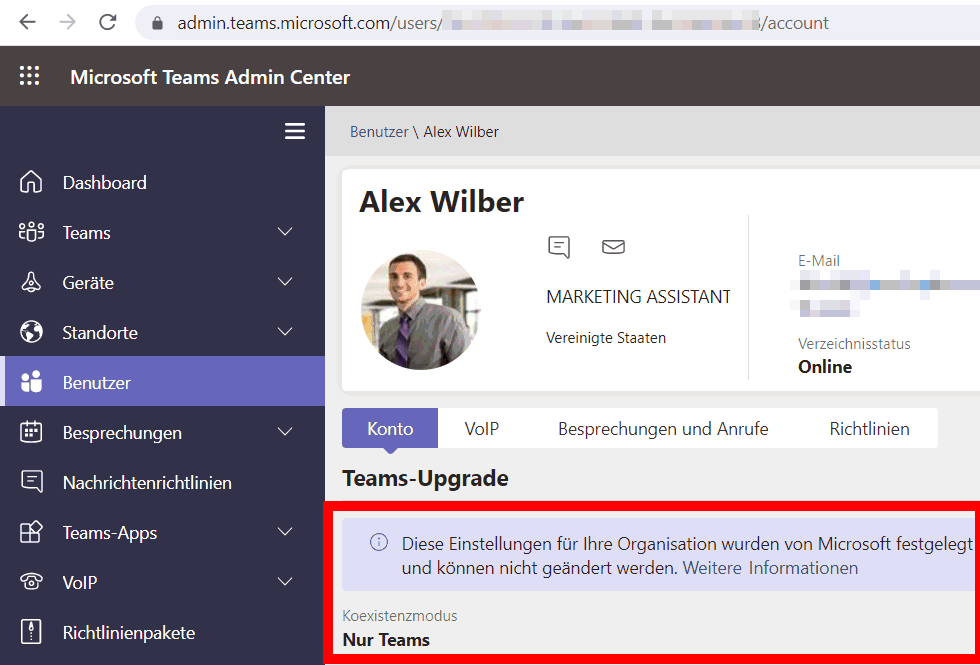980x665 pixels.
Task: Click the Standorte globe icon
Action: click(x=31, y=332)
